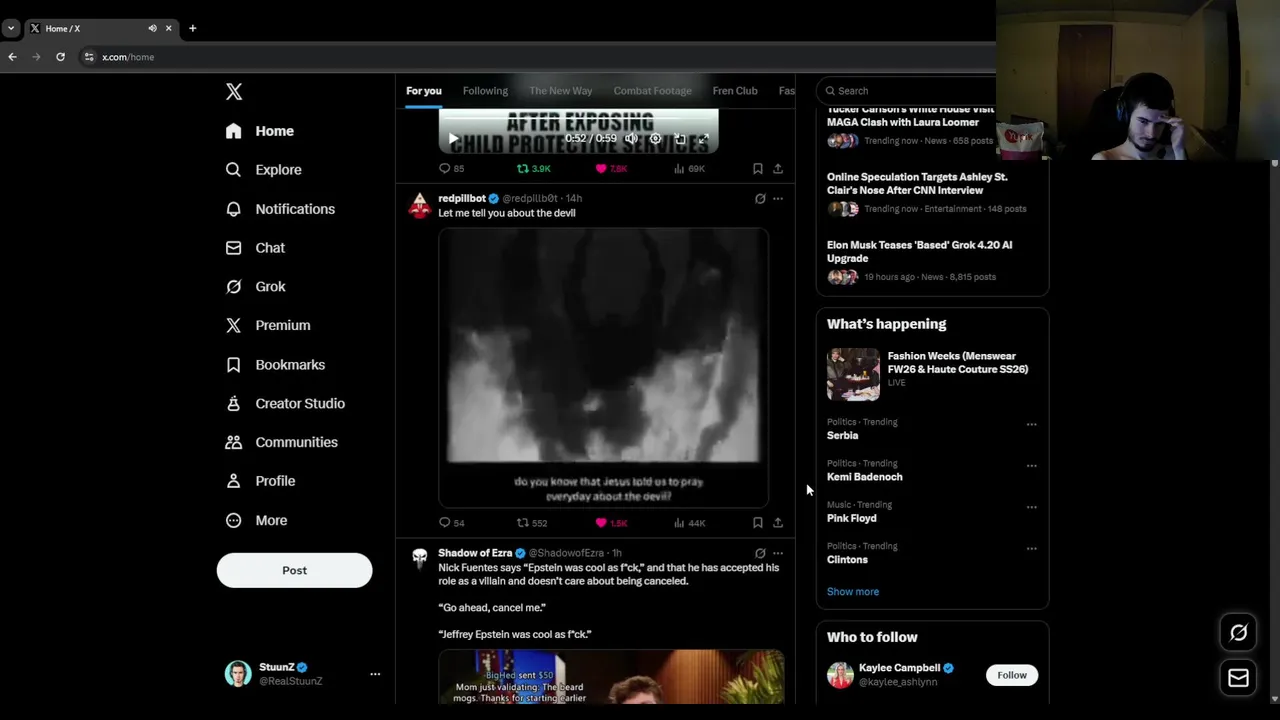Open top video settings gear
This screenshot has width=1280, height=720.
[655, 139]
